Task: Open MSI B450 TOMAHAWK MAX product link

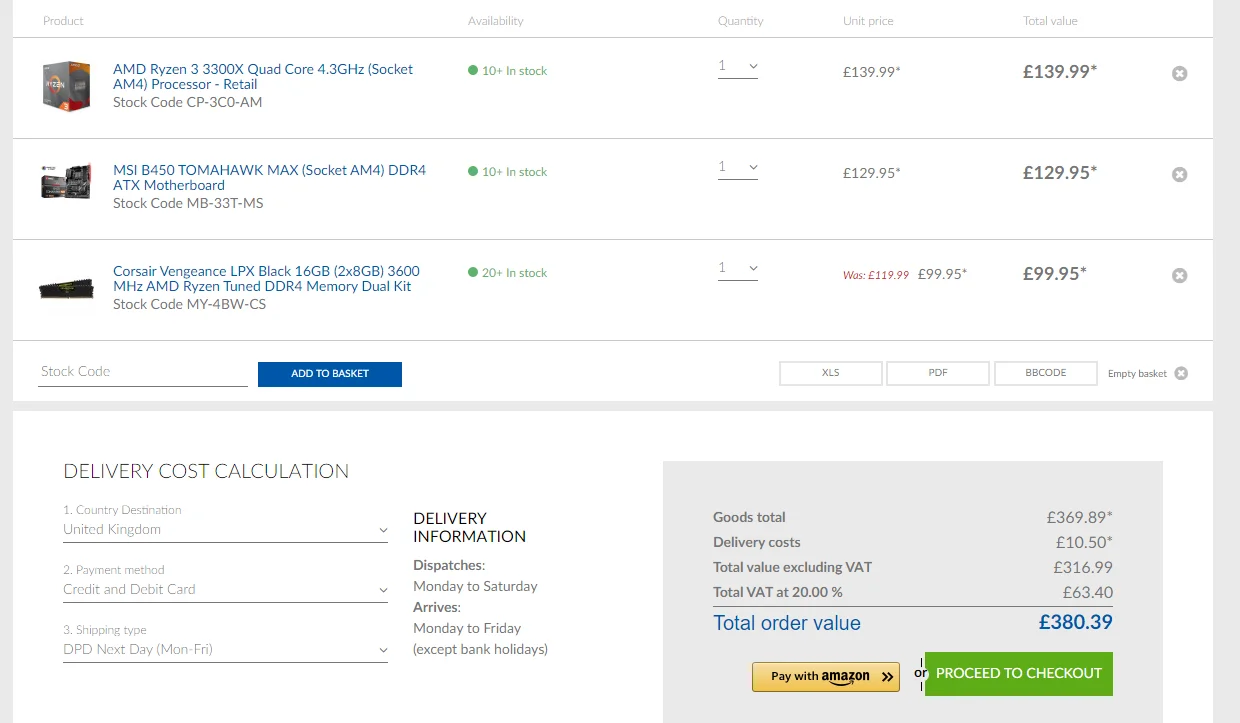Action: tap(269, 178)
